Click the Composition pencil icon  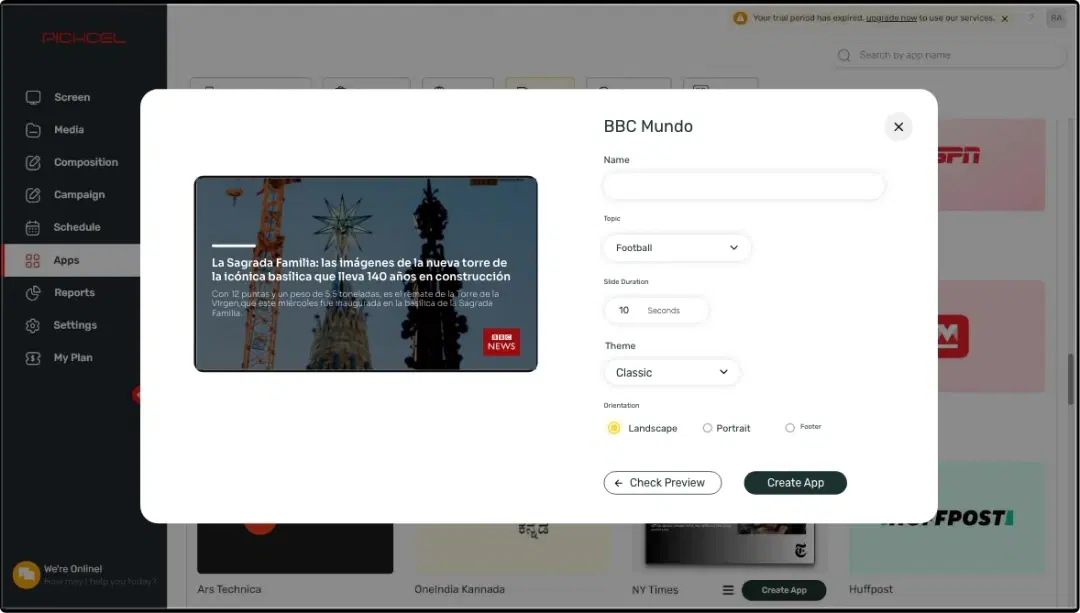click(x=33, y=162)
